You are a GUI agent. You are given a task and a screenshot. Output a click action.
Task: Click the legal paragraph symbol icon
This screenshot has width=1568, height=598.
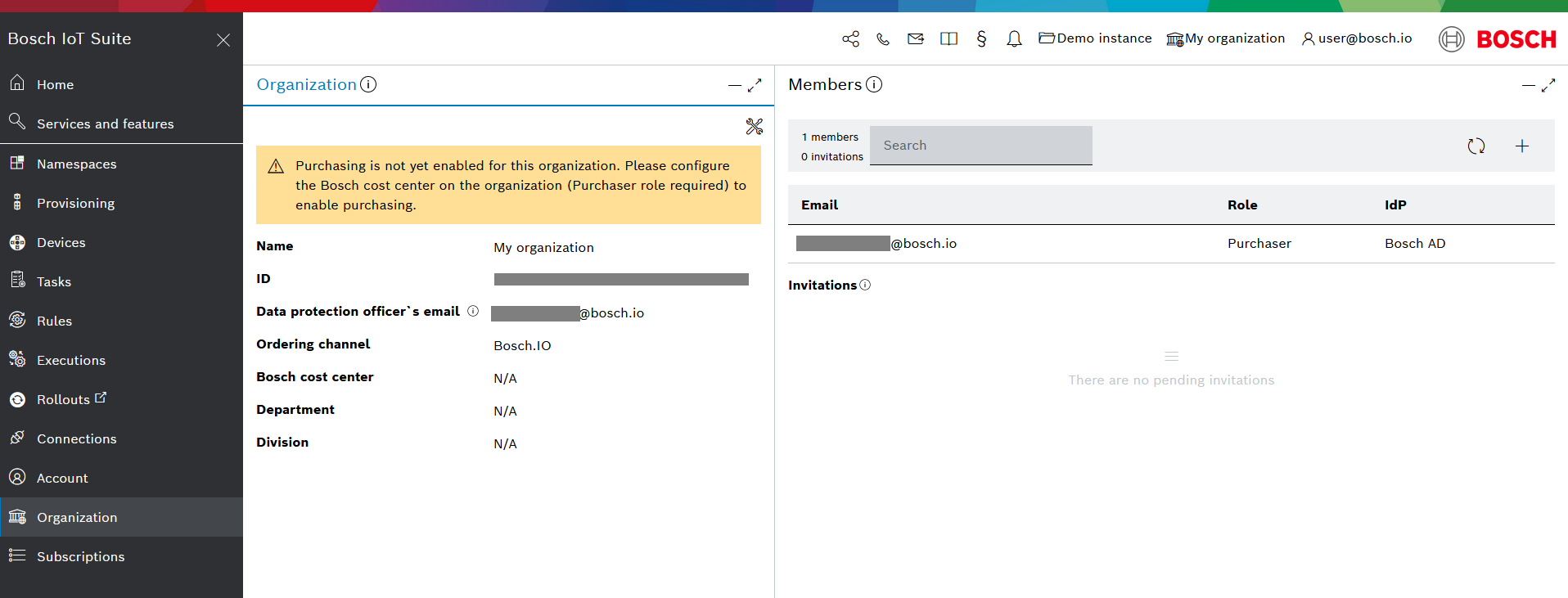pyautogui.click(x=981, y=38)
